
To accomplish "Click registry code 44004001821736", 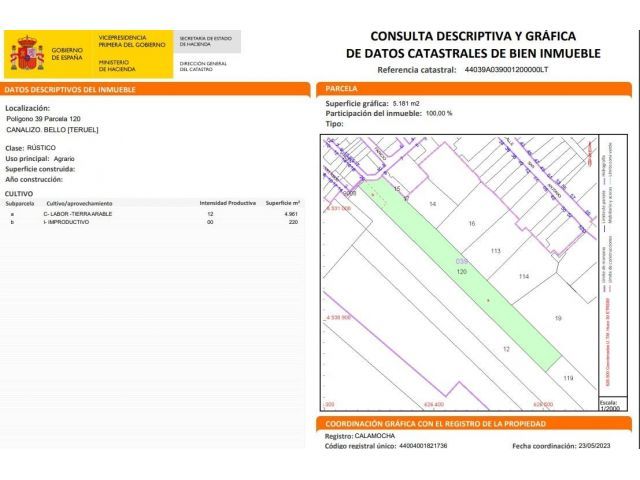I will 423,446.
